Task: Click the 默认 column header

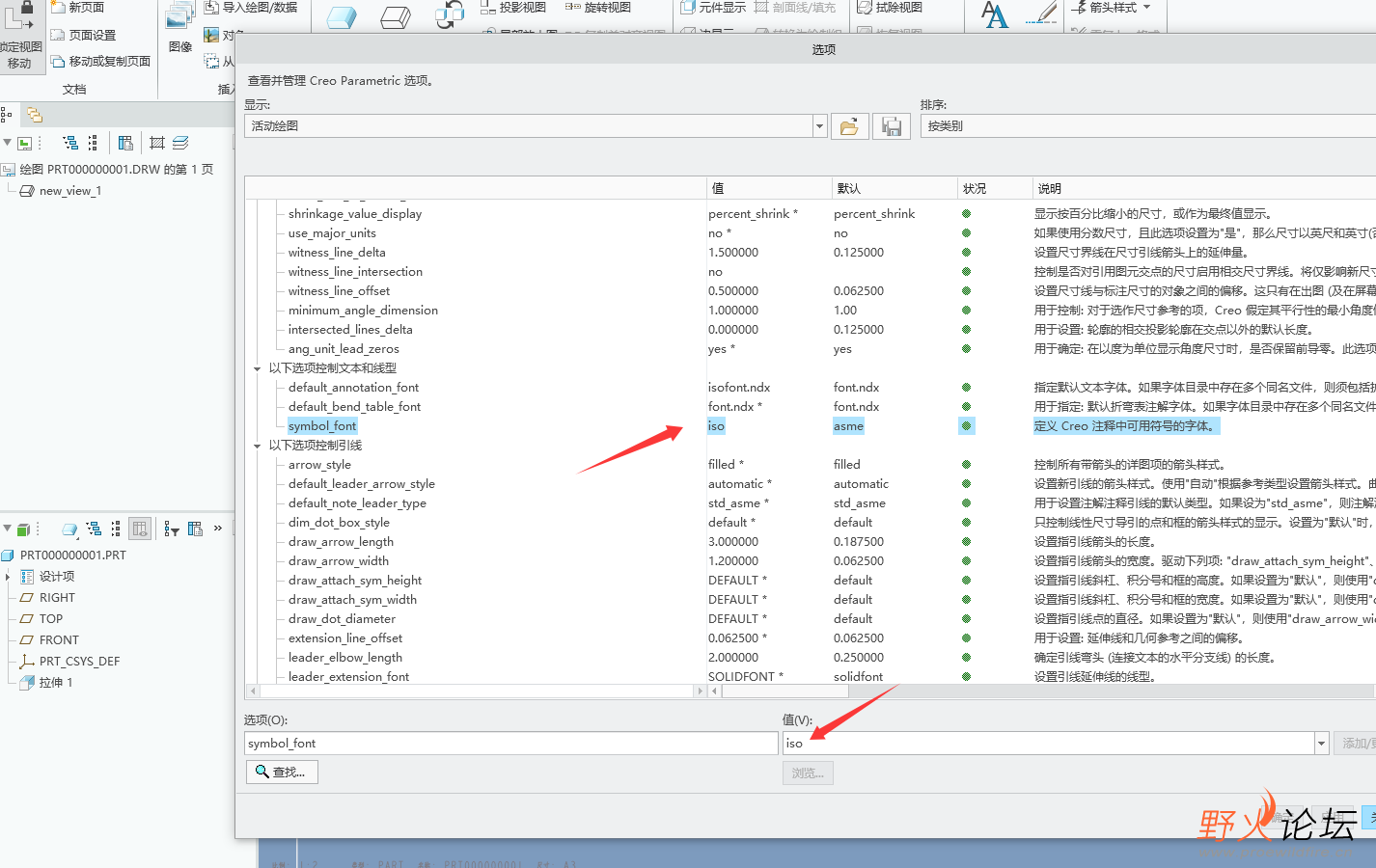Action: click(894, 188)
